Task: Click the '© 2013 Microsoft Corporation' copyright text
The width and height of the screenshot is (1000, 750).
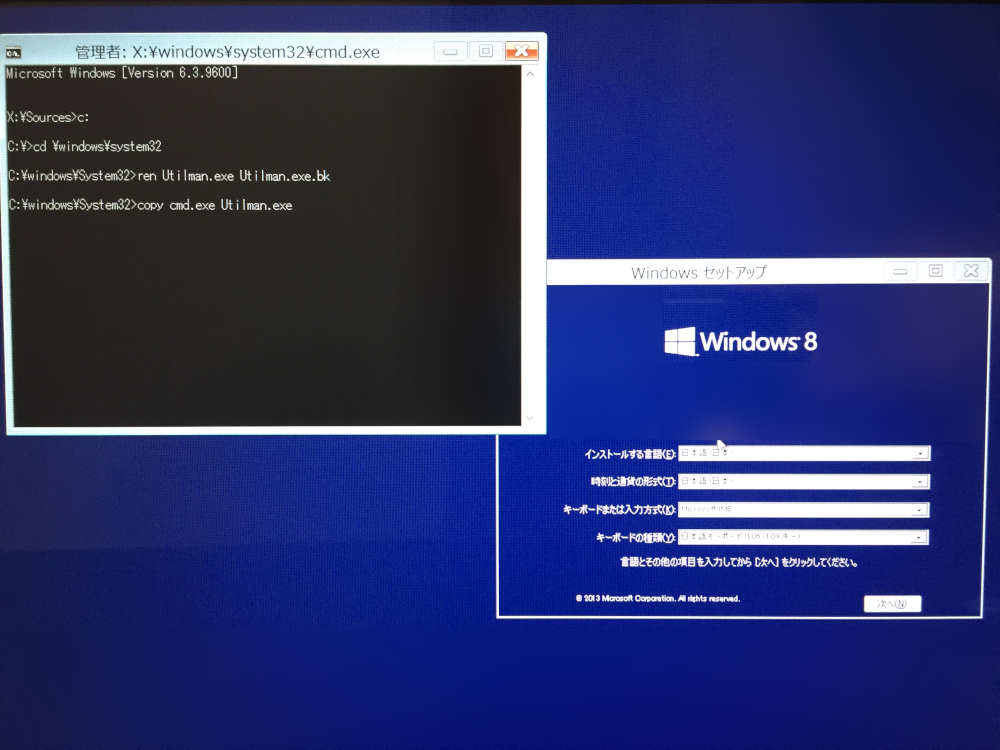Action: click(658, 598)
